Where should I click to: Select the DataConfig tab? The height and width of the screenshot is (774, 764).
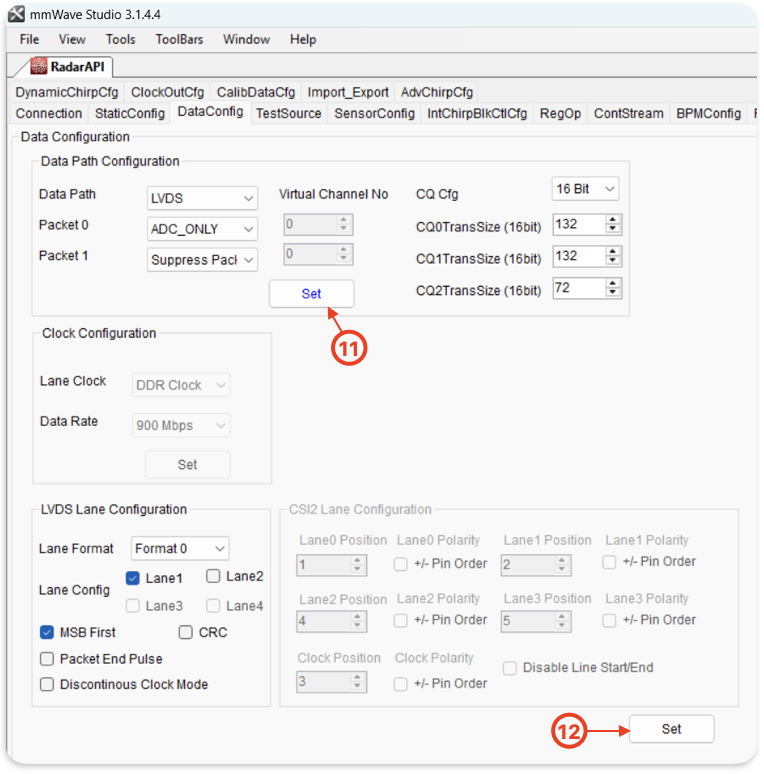pos(210,112)
